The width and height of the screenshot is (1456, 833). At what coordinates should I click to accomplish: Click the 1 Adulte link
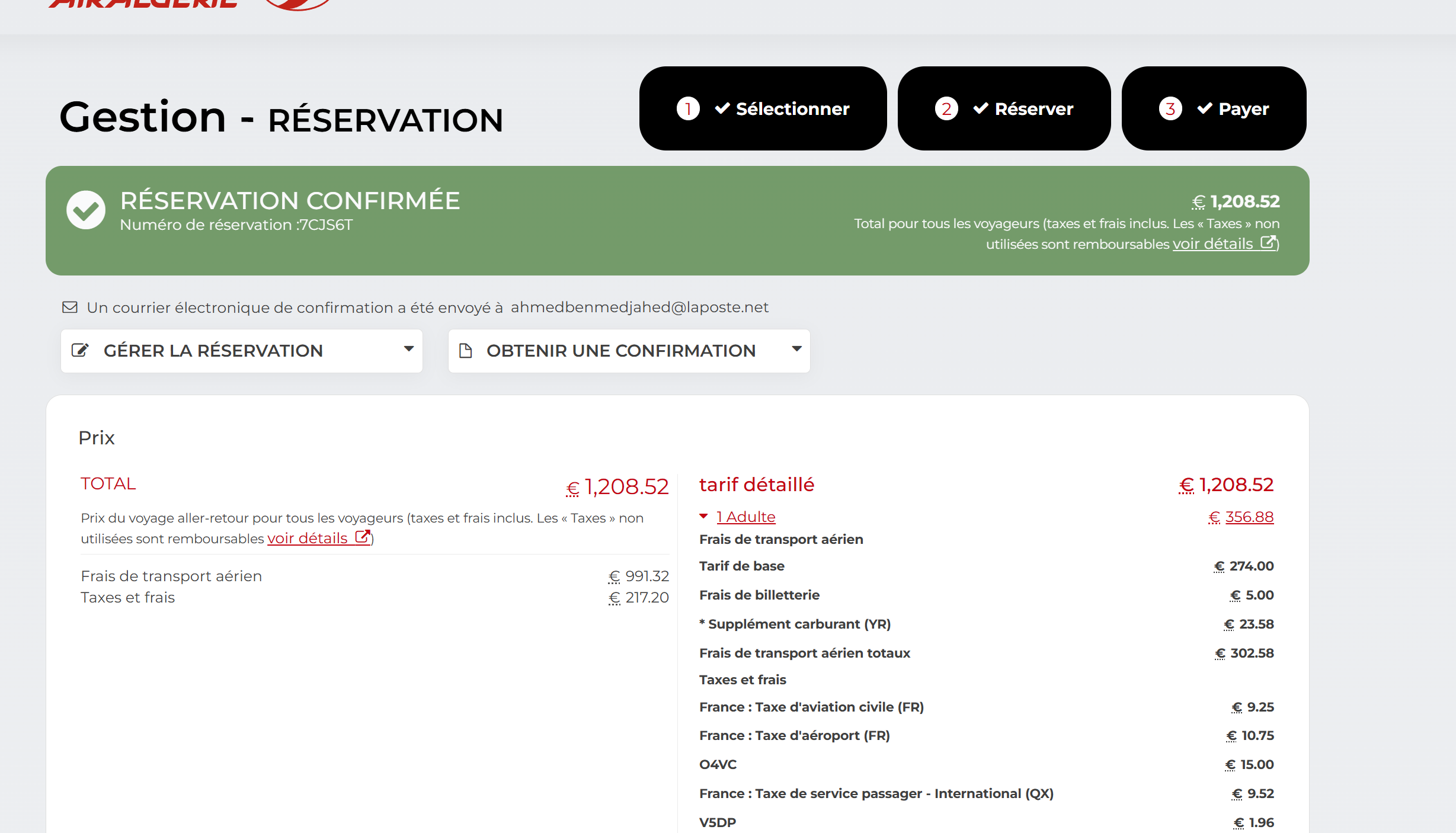[745, 517]
